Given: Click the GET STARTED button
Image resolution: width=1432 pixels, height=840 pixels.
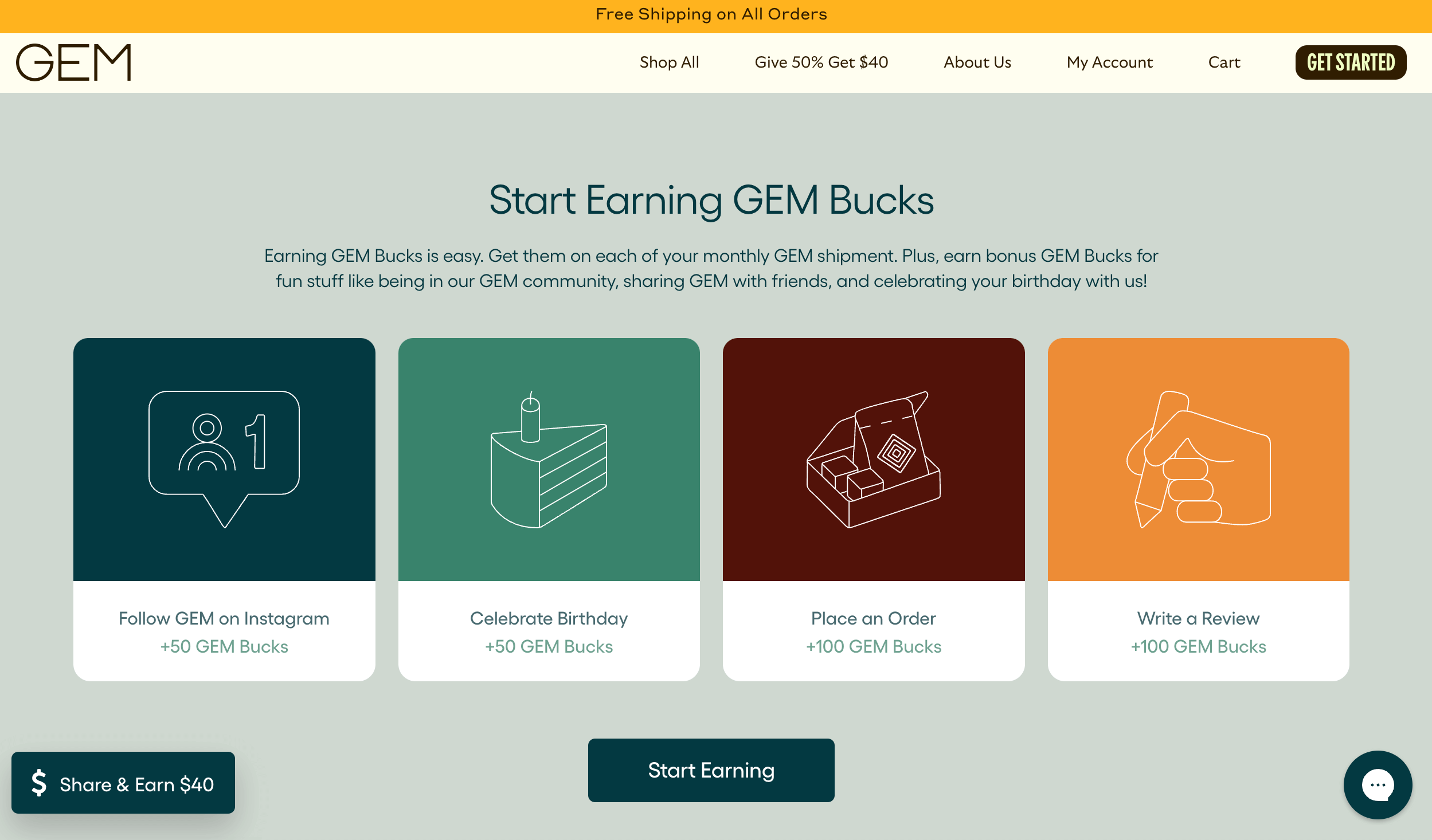Looking at the screenshot, I should tap(1352, 62).
